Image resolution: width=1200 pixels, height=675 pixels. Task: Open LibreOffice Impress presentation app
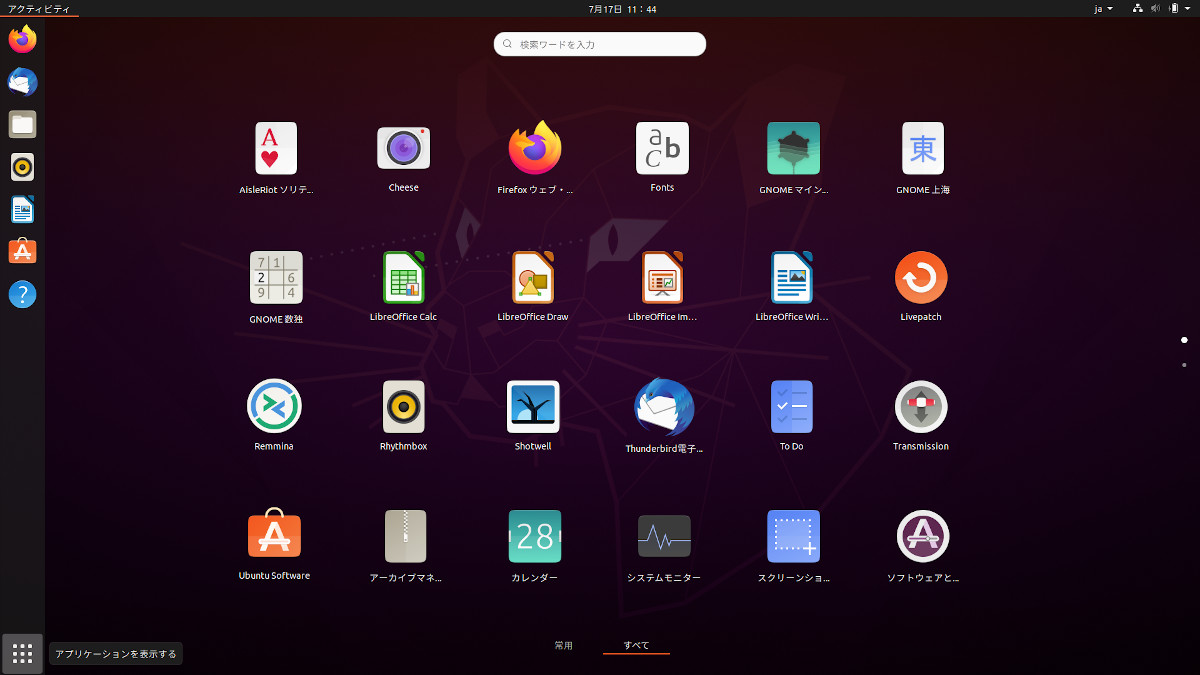[662, 277]
